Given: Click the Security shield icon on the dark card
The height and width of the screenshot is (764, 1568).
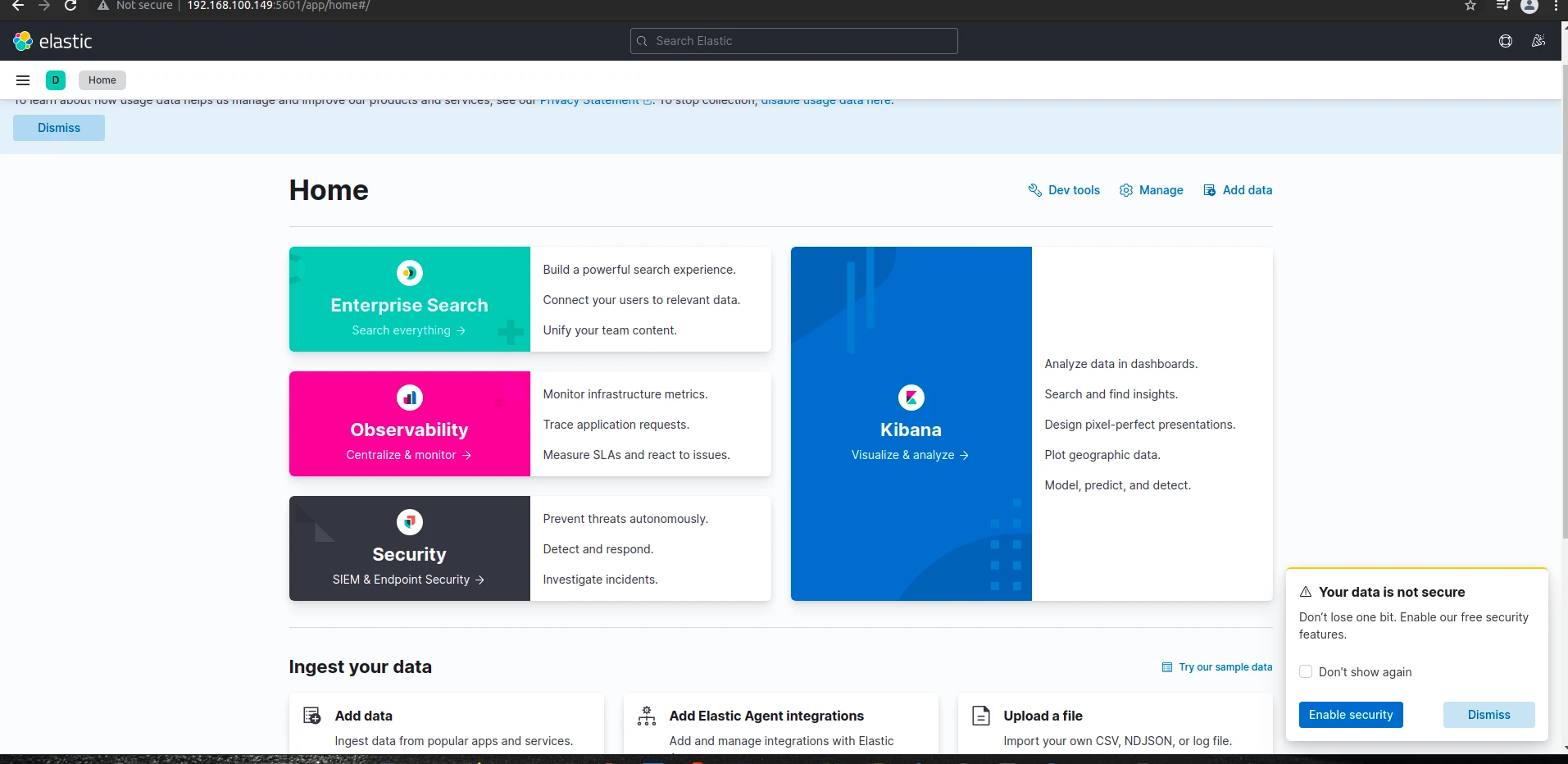Looking at the screenshot, I should (x=409, y=521).
